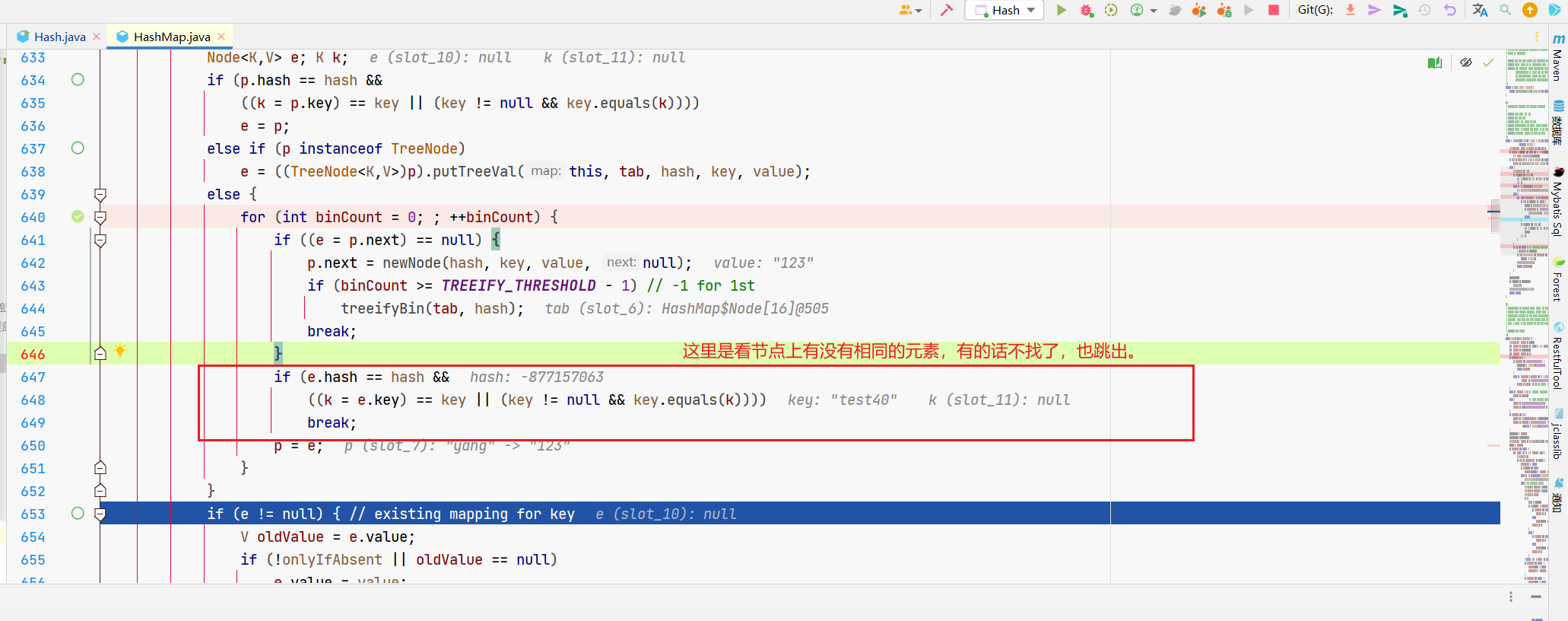This screenshot has height=621, width=1568.
Task: Click the putTreeVal method call
Action: (475, 171)
